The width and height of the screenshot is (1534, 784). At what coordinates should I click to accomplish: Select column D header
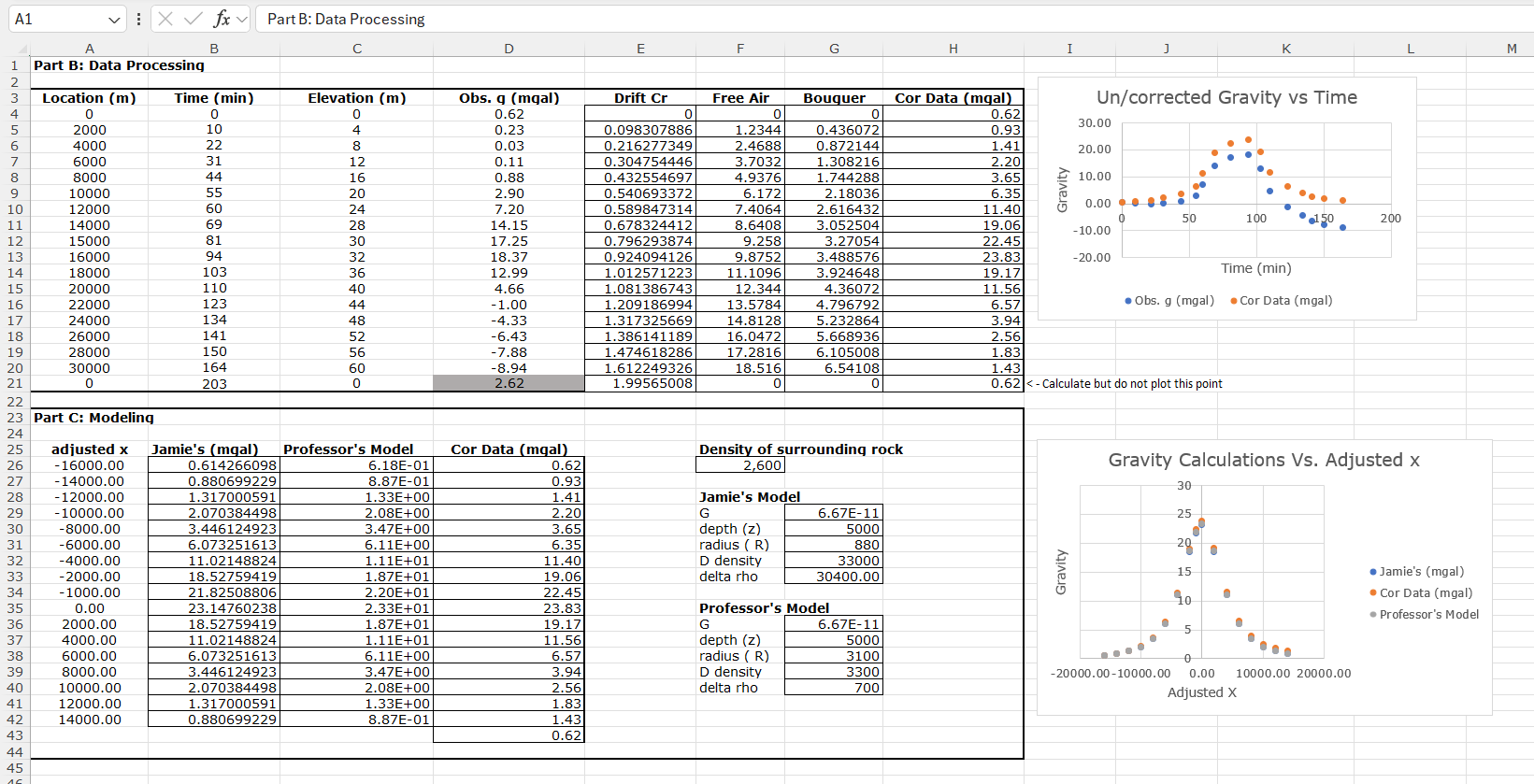[509, 49]
